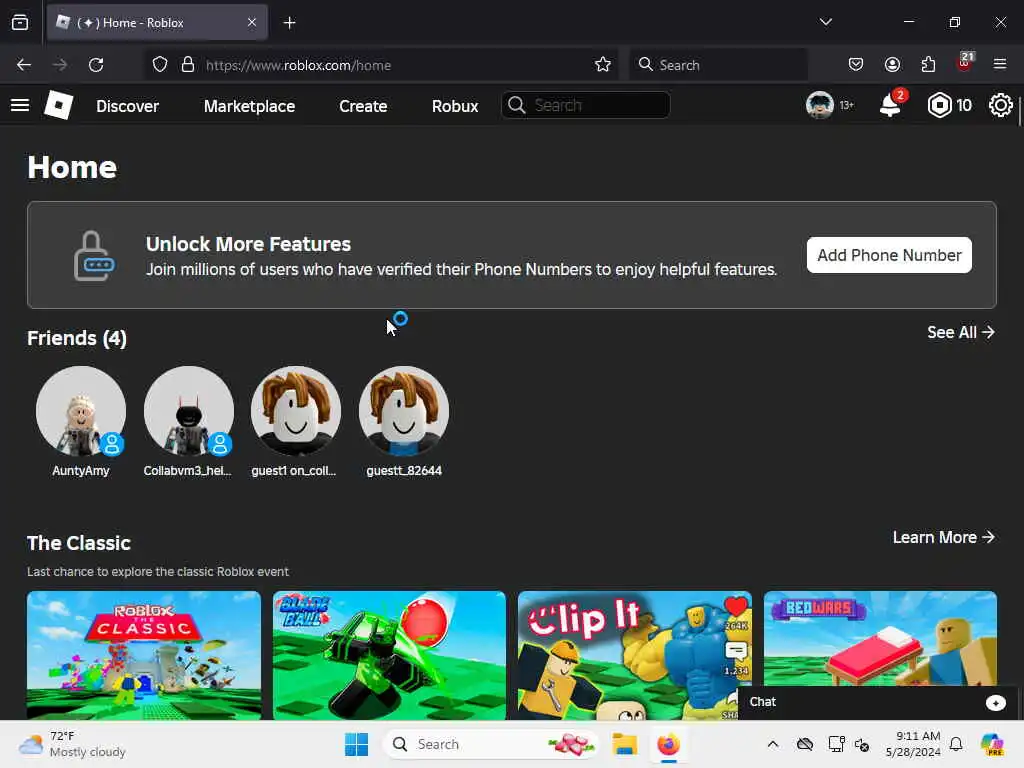Viewport: 1024px width, 768px height.
Task: Go to the Marketplace
Action: tap(249, 106)
